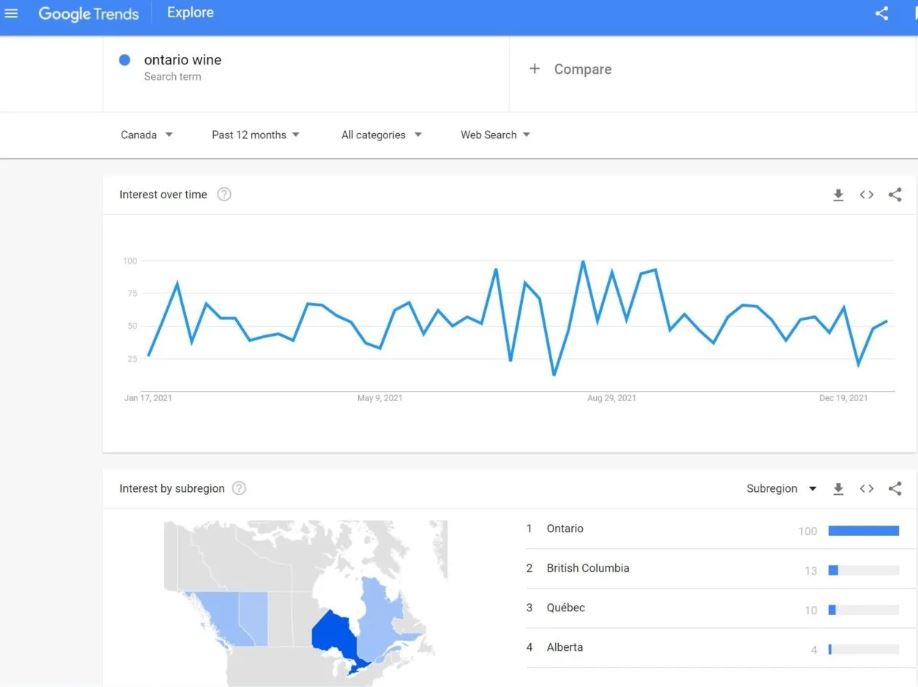Screen dimensions: 918x687
Task: Open the Subregion view selector
Action: (781, 489)
